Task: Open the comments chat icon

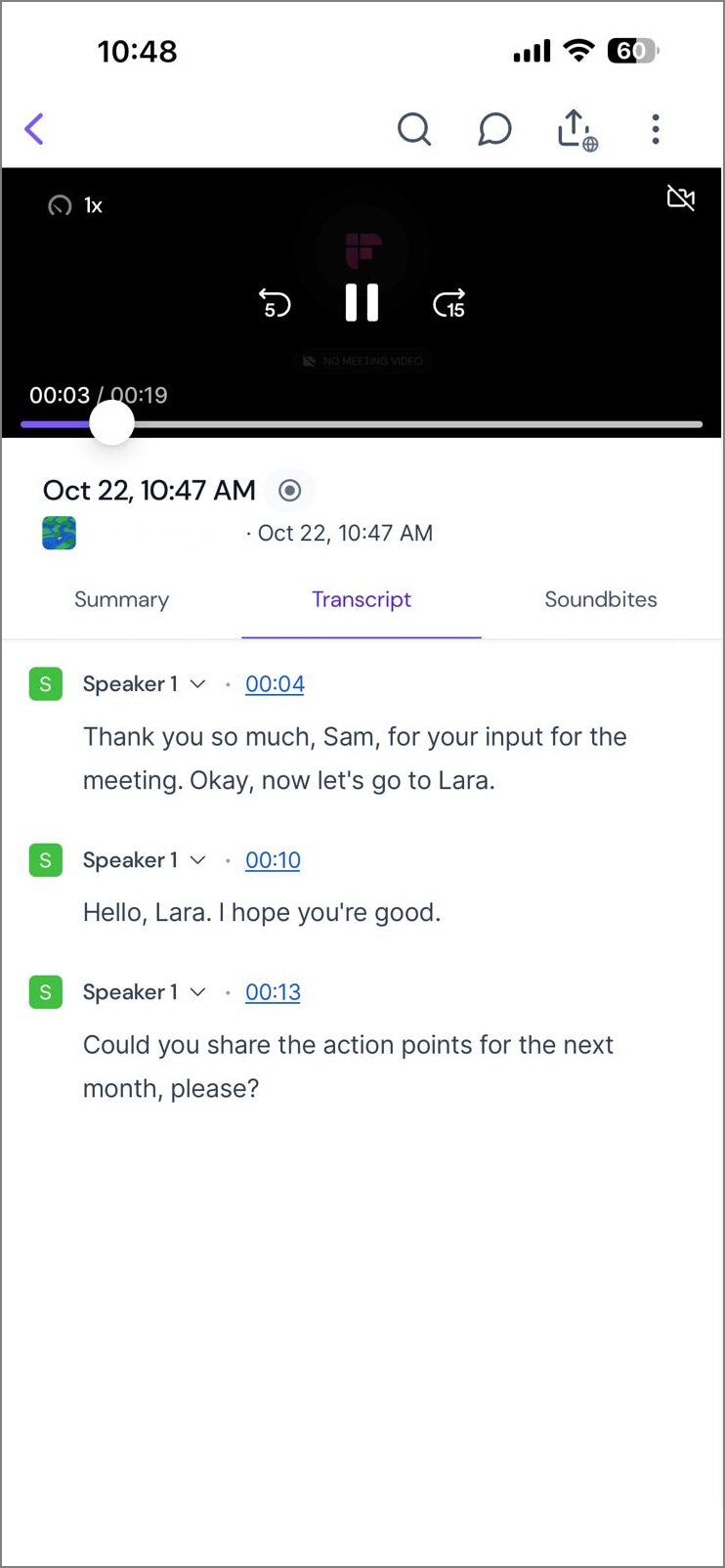Action: [x=494, y=128]
